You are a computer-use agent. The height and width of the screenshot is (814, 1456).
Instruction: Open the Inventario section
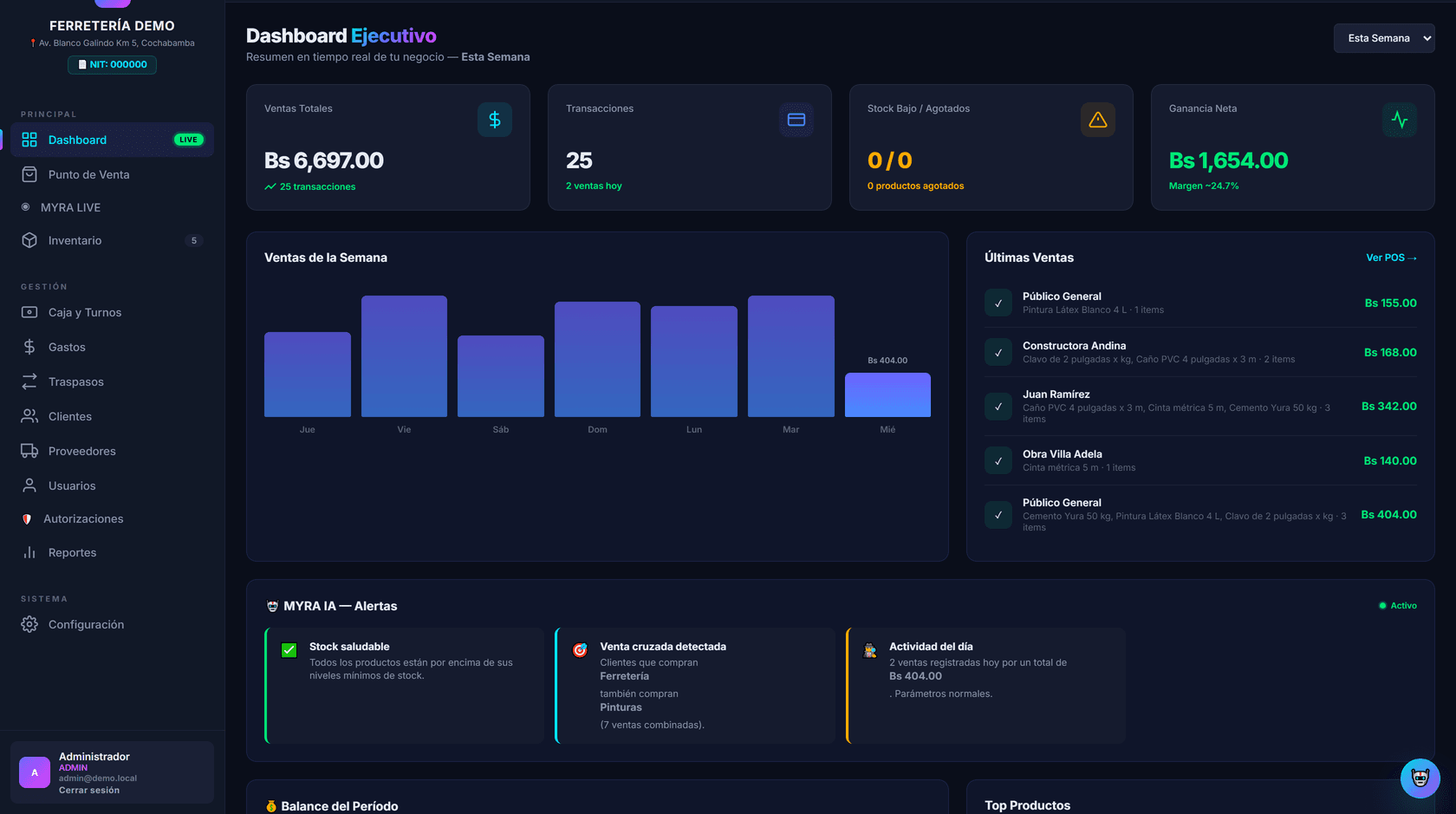click(112, 240)
